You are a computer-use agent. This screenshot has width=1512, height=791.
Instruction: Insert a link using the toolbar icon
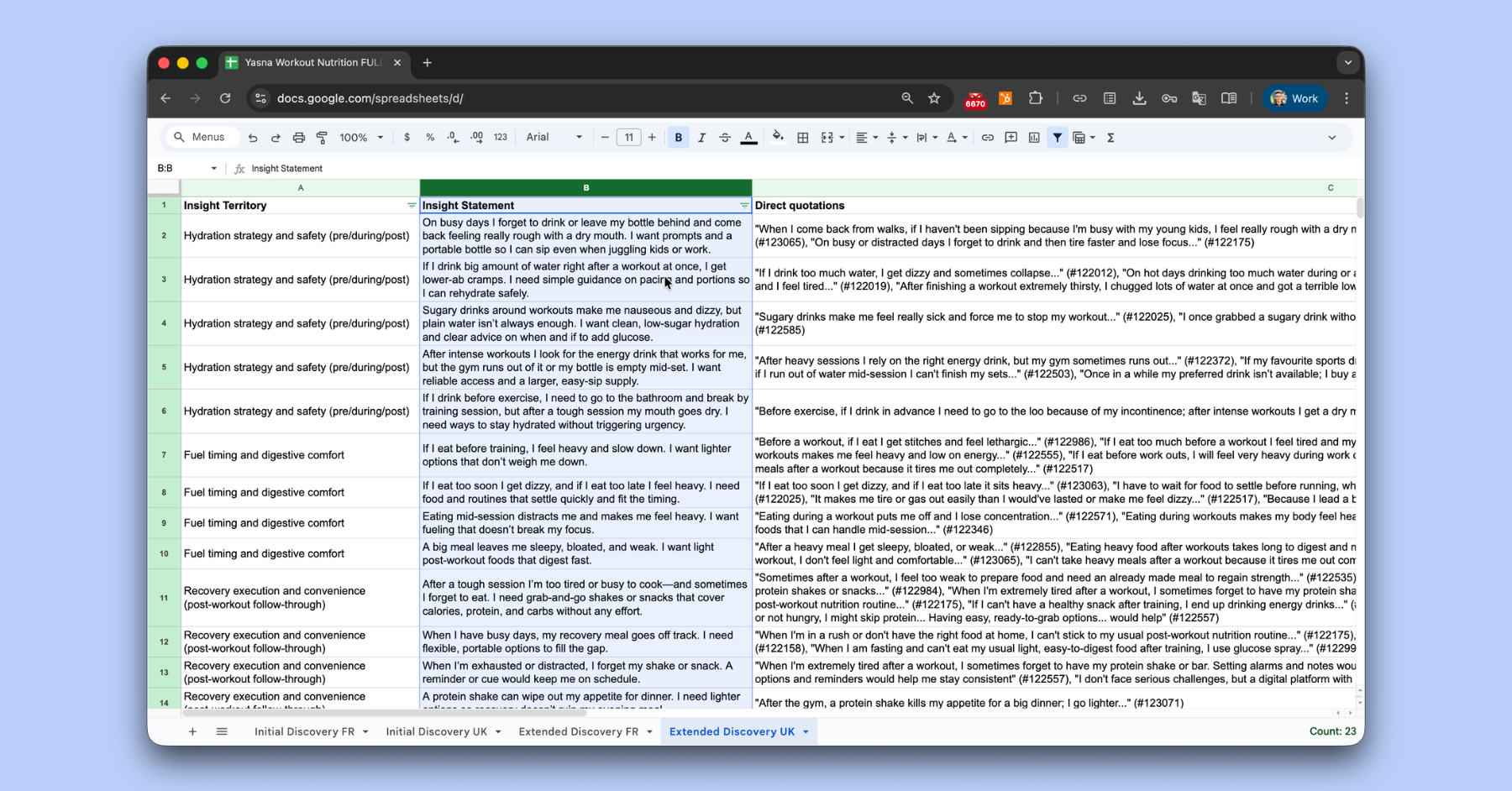click(988, 138)
